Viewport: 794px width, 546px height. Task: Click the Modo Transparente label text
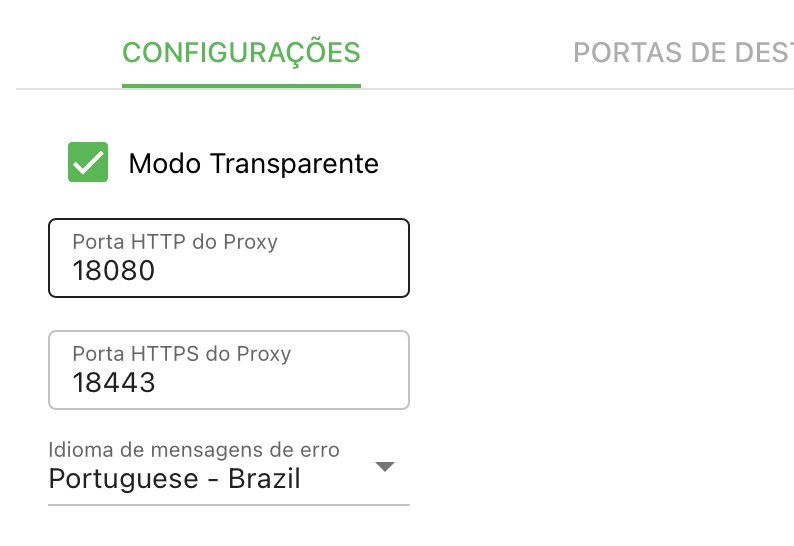pos(254,164)
